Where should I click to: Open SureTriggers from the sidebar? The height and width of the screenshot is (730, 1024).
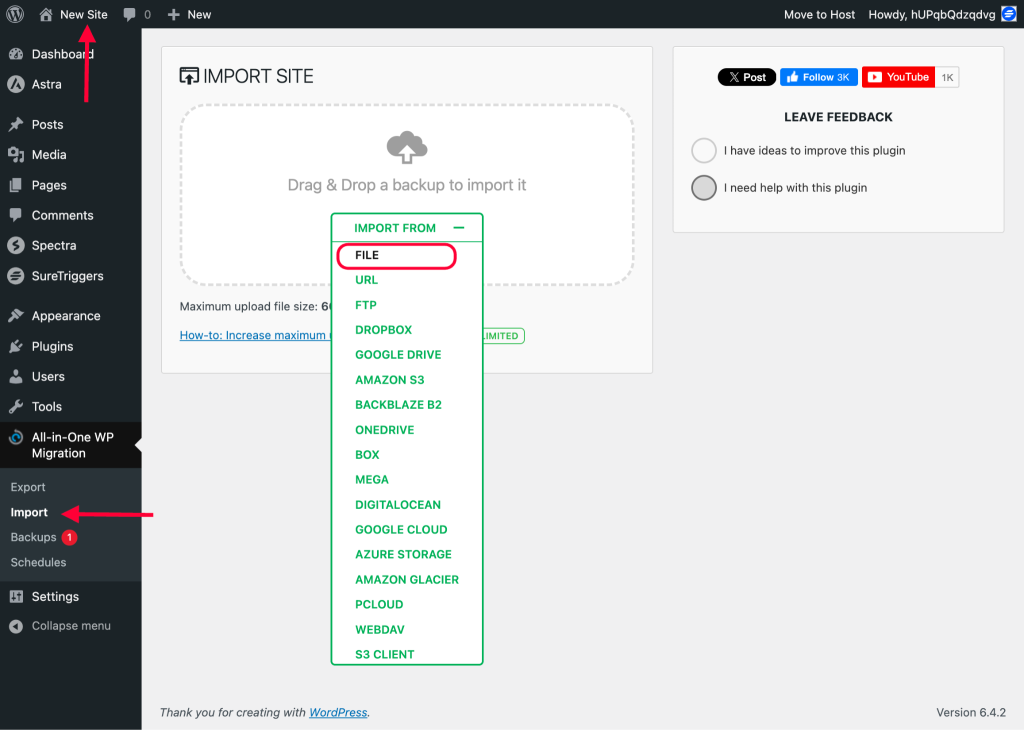click(62, 276)
